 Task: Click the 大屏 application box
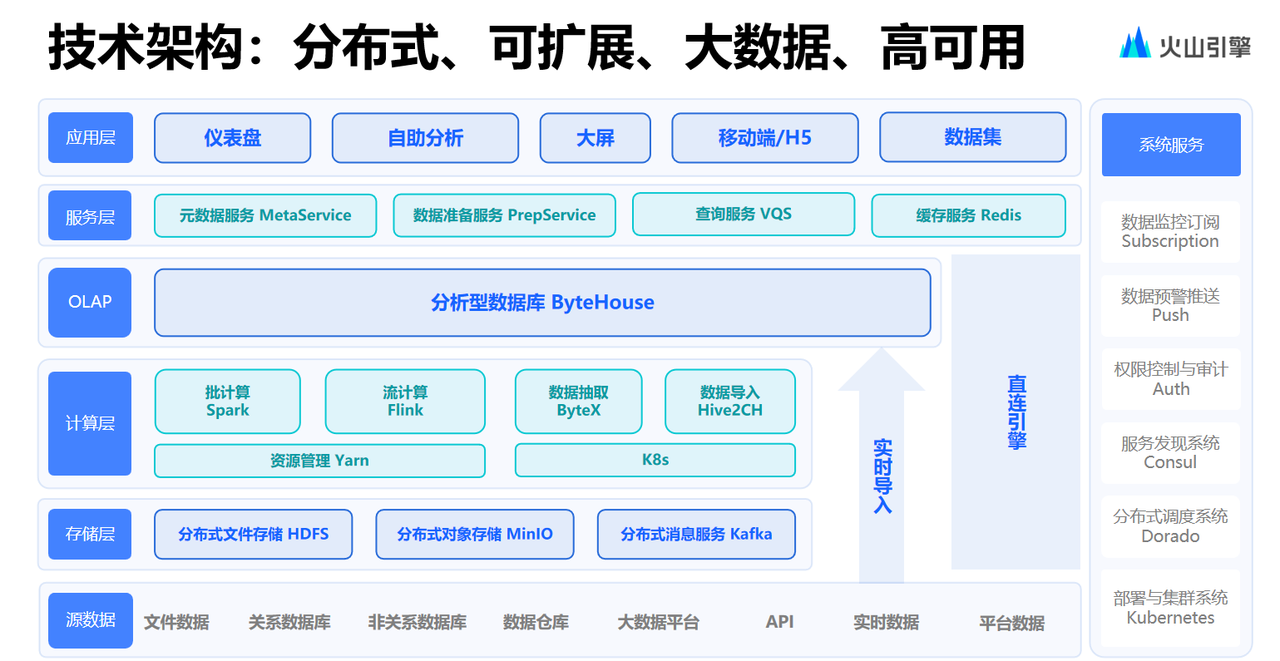tap(595, 138)
